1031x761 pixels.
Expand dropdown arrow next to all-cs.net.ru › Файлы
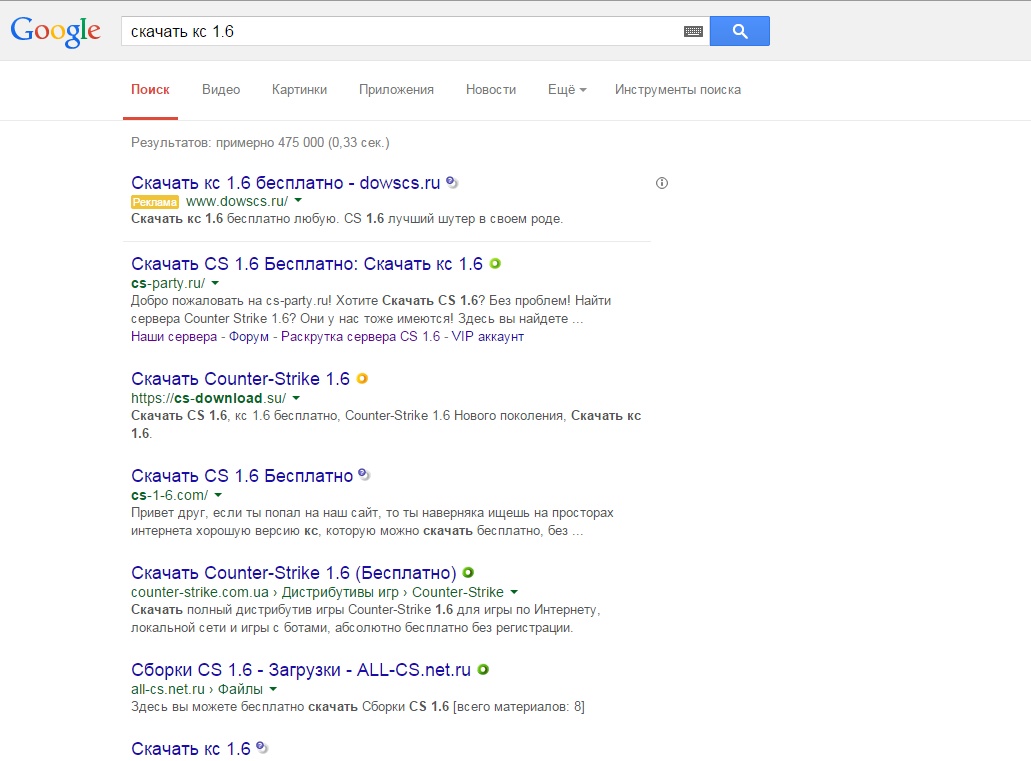point(273,689)
